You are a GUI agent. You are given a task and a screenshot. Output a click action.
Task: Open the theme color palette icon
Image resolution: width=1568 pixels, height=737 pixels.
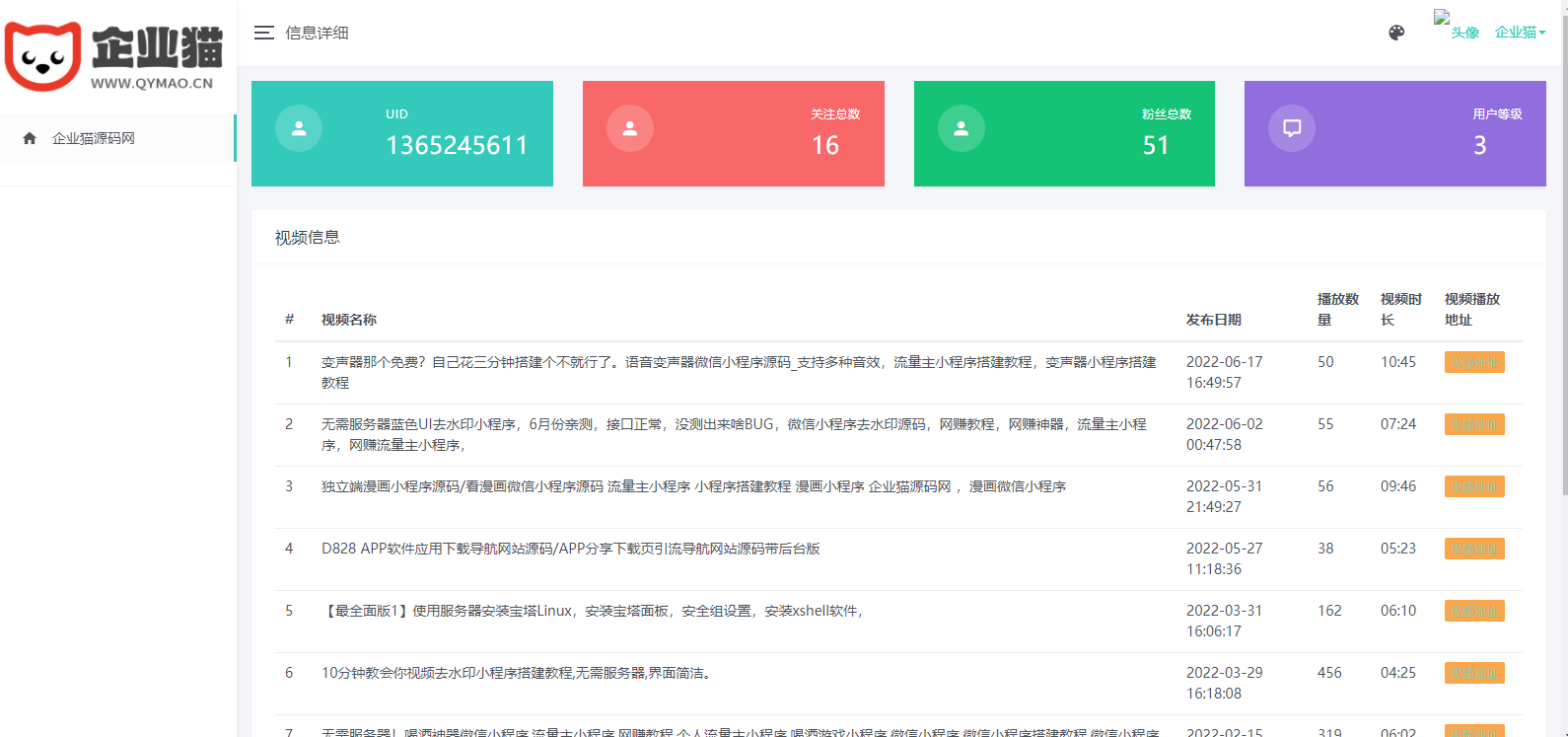pyautogui.click(x=1396, y=33)
